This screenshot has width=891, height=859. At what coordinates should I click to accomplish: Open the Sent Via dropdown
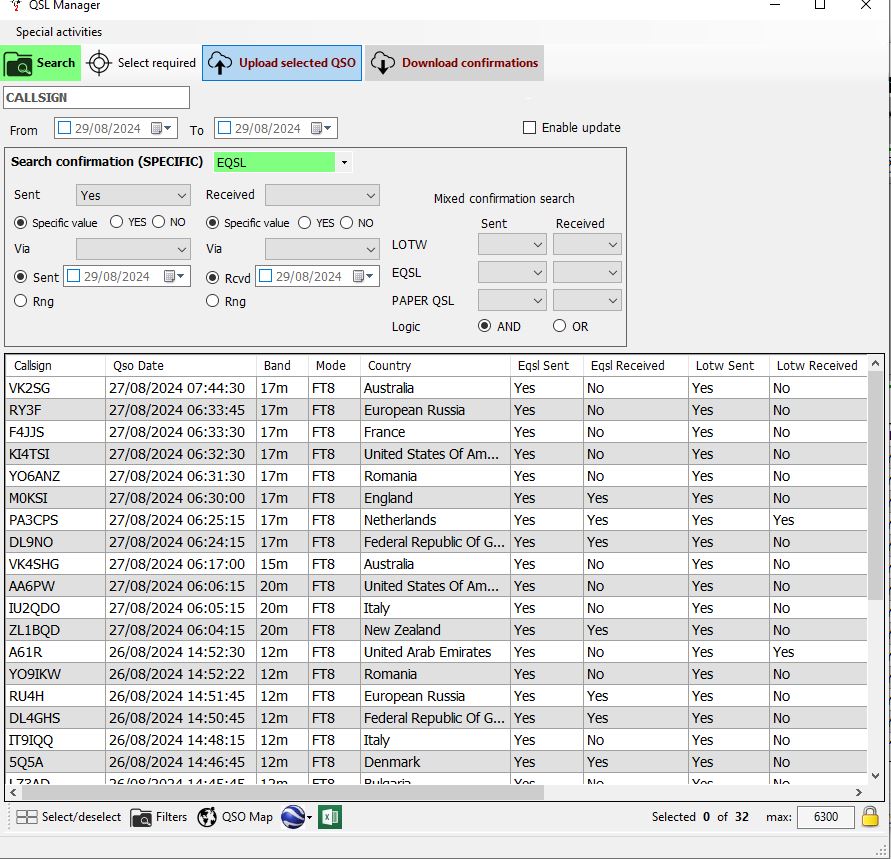coord(133,249)
